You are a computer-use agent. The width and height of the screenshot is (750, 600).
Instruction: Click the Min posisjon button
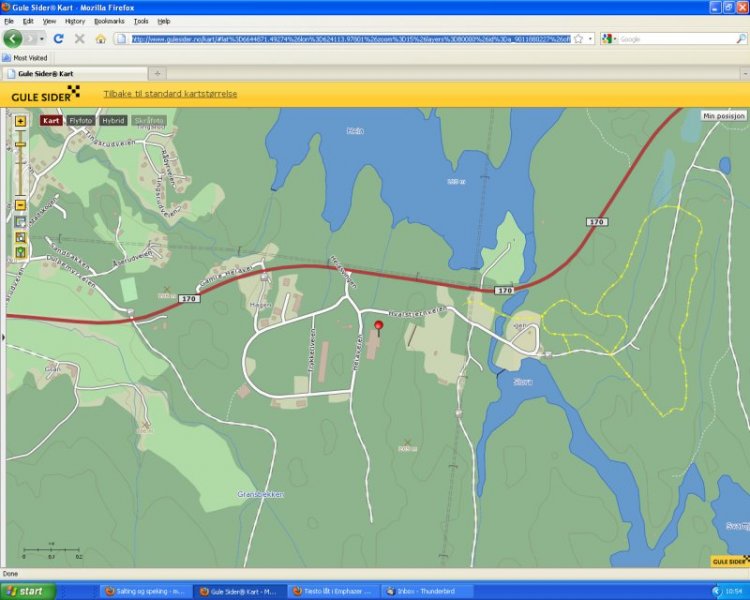click(723, 116)
